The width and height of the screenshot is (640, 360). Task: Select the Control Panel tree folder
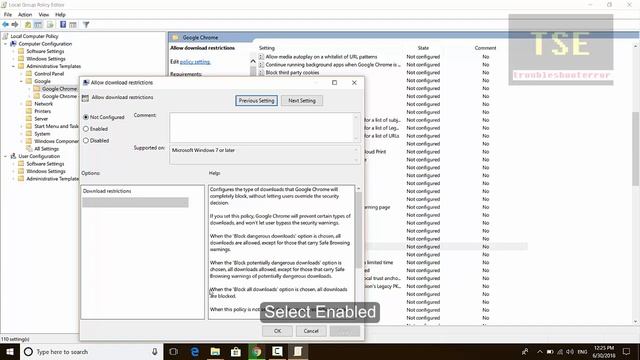pos(49,73)
